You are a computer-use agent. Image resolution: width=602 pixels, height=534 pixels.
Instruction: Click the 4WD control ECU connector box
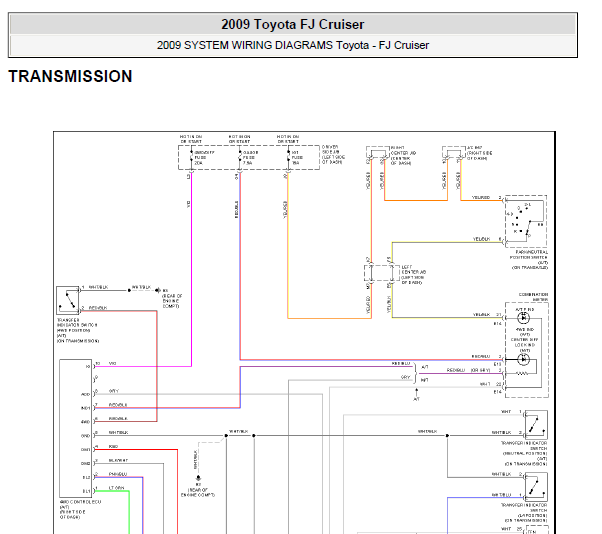76,428
